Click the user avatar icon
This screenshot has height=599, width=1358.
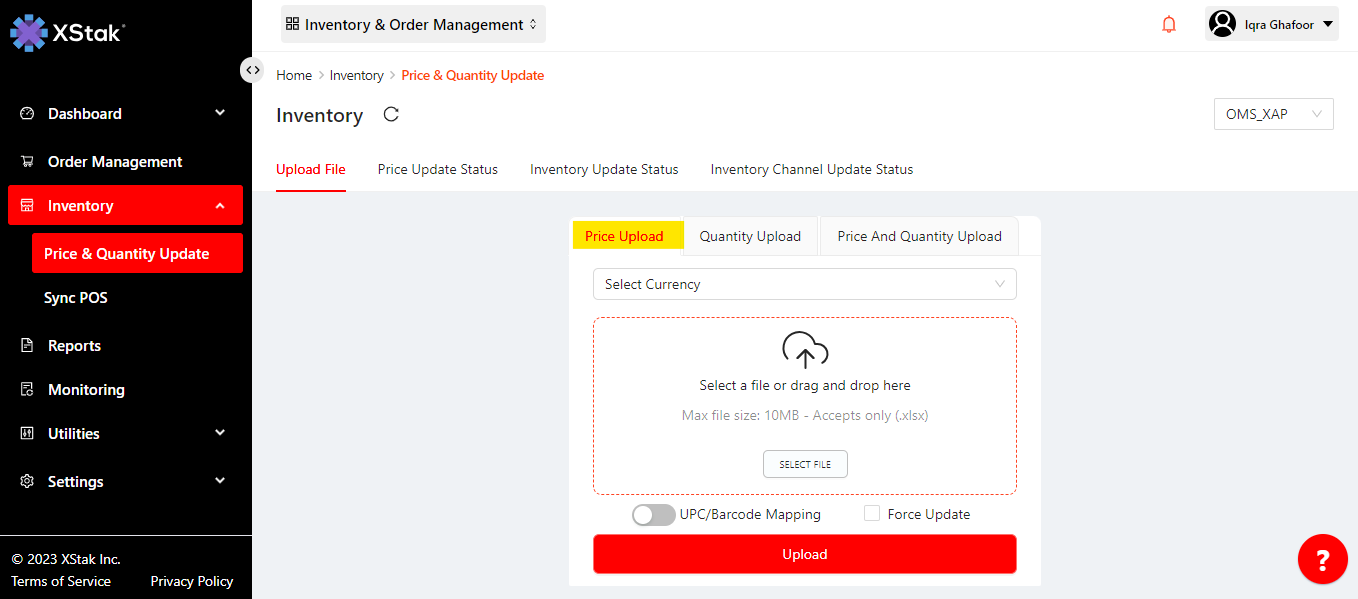tap(1222, 24)
